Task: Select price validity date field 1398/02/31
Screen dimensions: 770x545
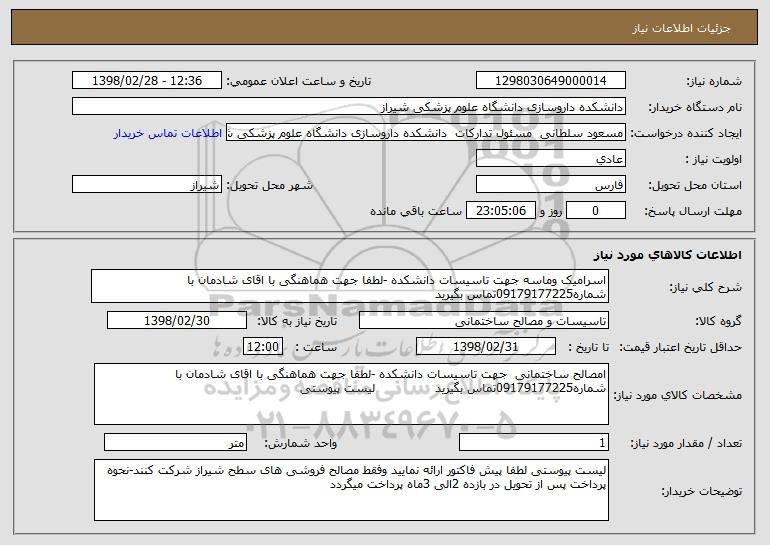Action: (486, 347)
